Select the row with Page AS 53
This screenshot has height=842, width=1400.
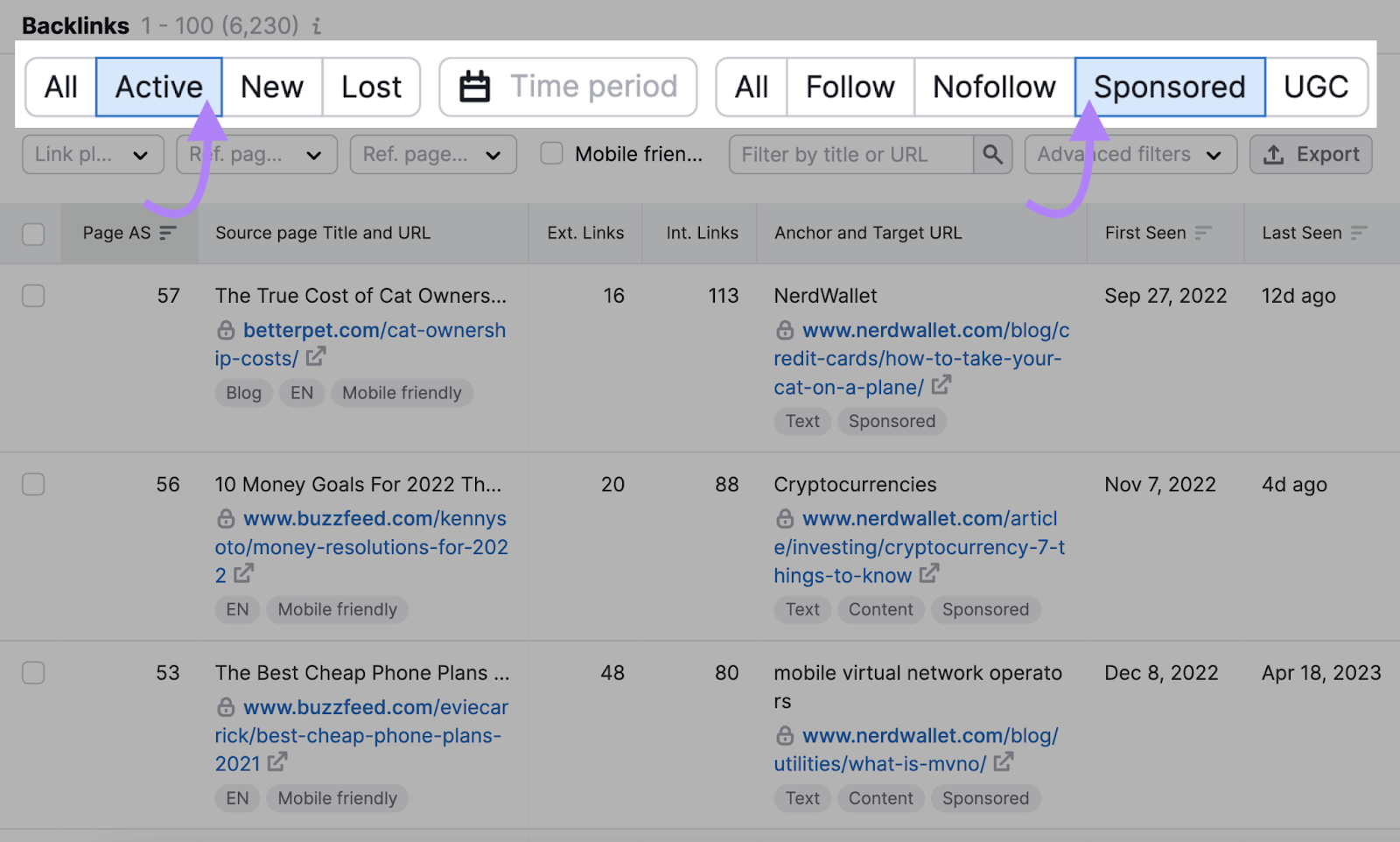point(33,672)
